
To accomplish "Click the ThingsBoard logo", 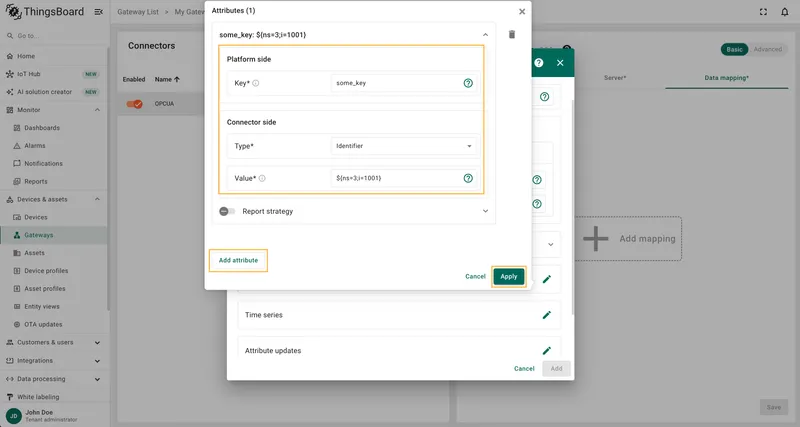I will pyautogui.click(x=45, y=12).
